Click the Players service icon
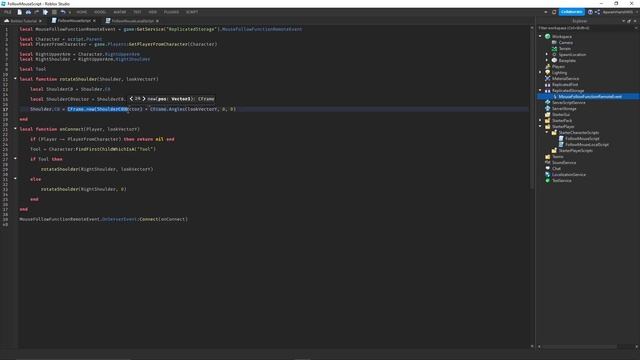This screenshot has height=360, width=640. pos(548,67)
